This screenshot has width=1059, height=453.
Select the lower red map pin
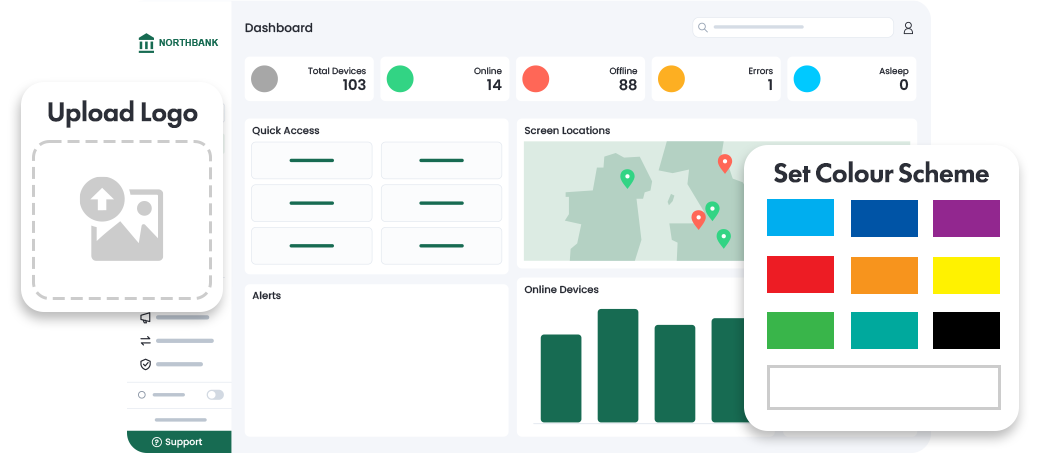tap(698, 219)
